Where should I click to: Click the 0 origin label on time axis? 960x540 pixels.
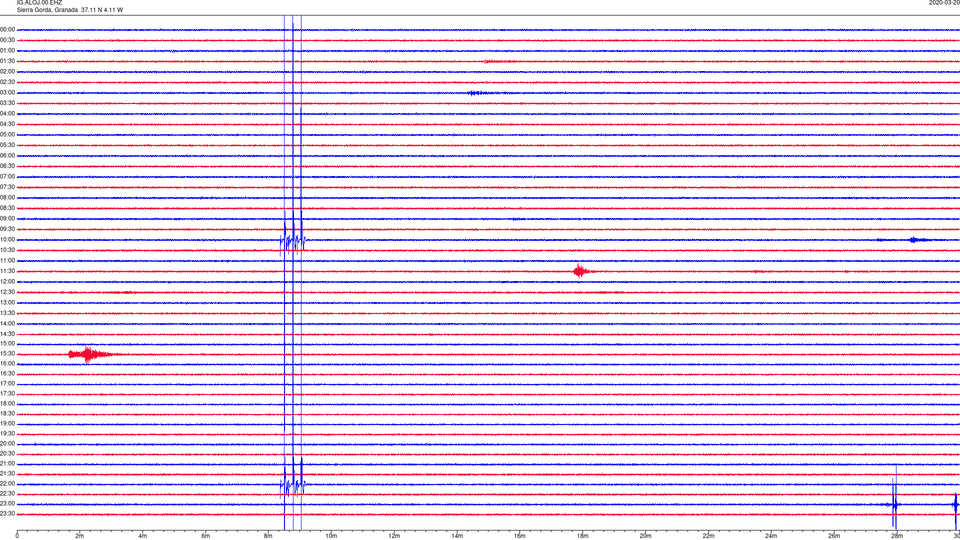click(x=17, y=536)
